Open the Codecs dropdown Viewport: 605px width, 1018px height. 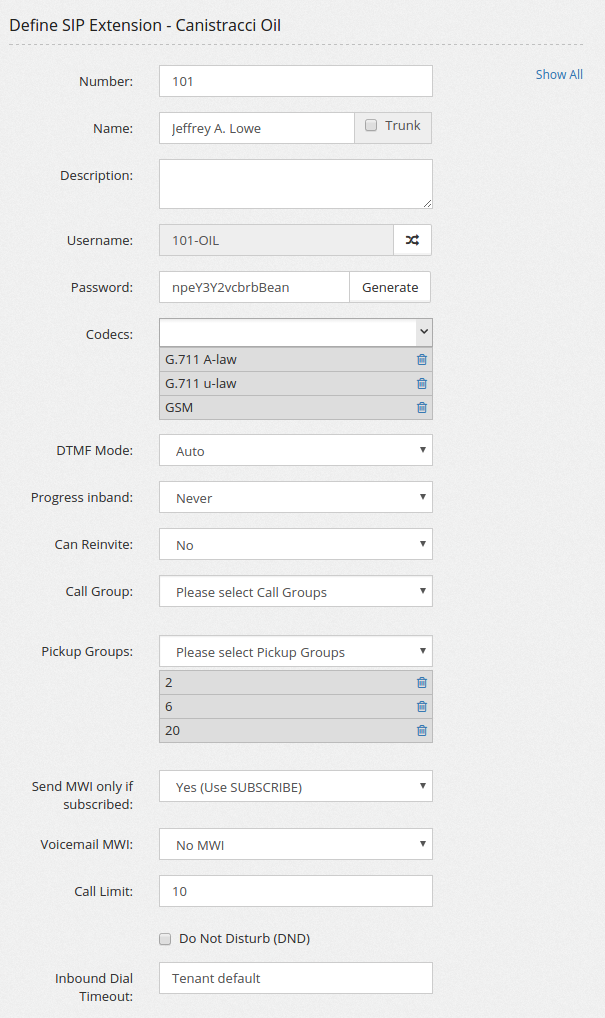tap(295, 332)
